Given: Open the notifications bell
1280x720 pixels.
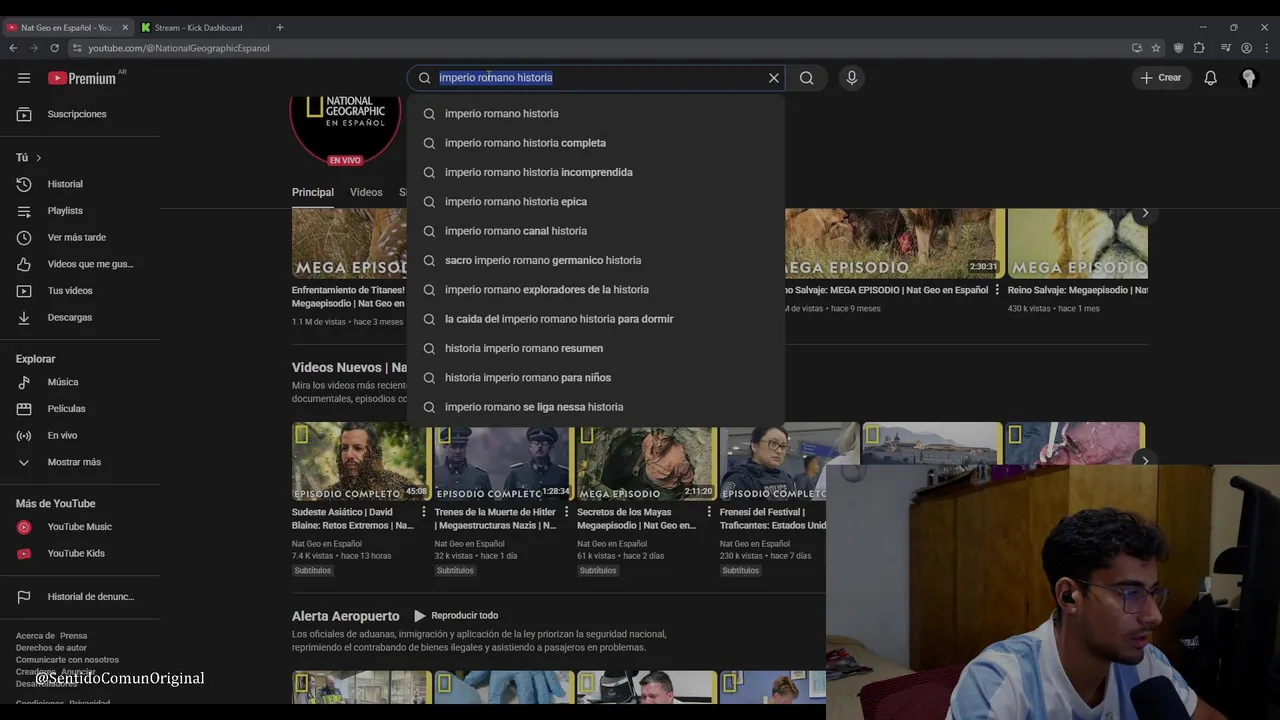Looking at the screenshot, I should 1210,78.
